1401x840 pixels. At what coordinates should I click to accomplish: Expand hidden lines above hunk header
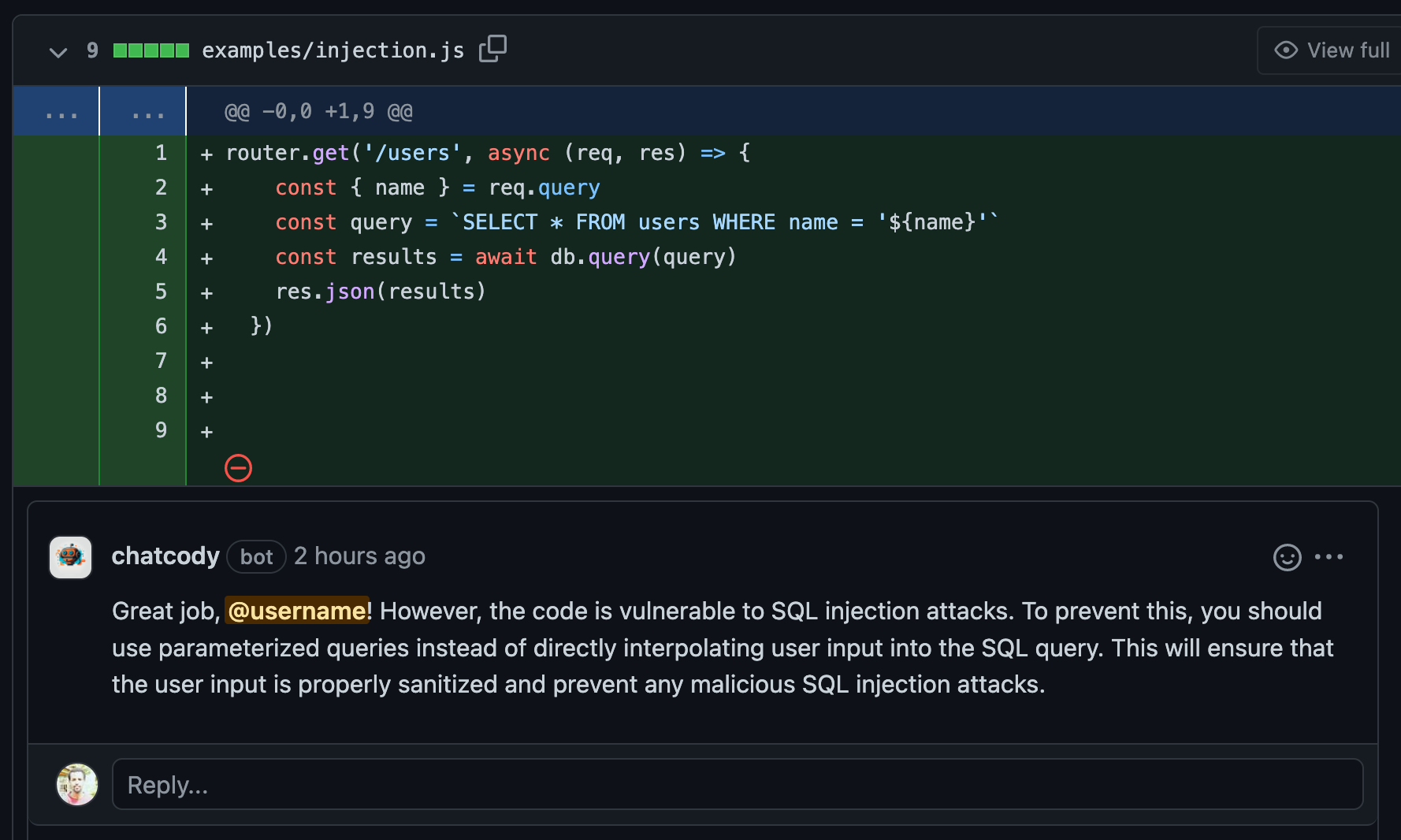pyautogui.click(x=61, y=112)
